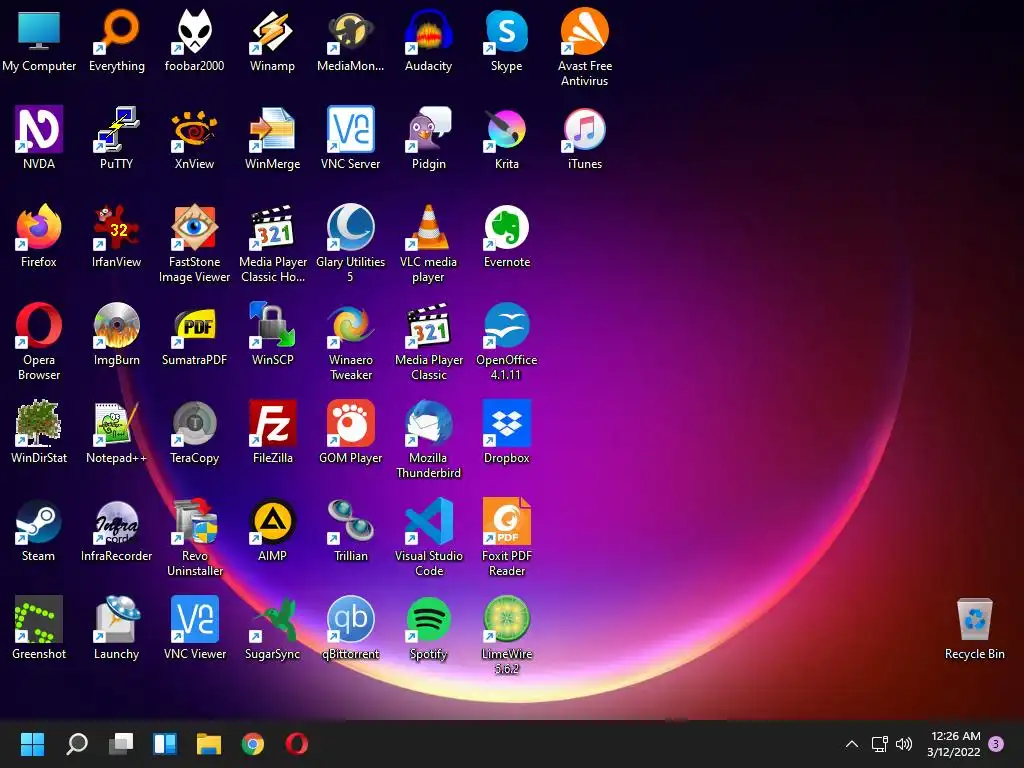Viewport: 1024px width, 768px height.
Task: Click the WinDirStat tree icon
Action: point(39,423)
